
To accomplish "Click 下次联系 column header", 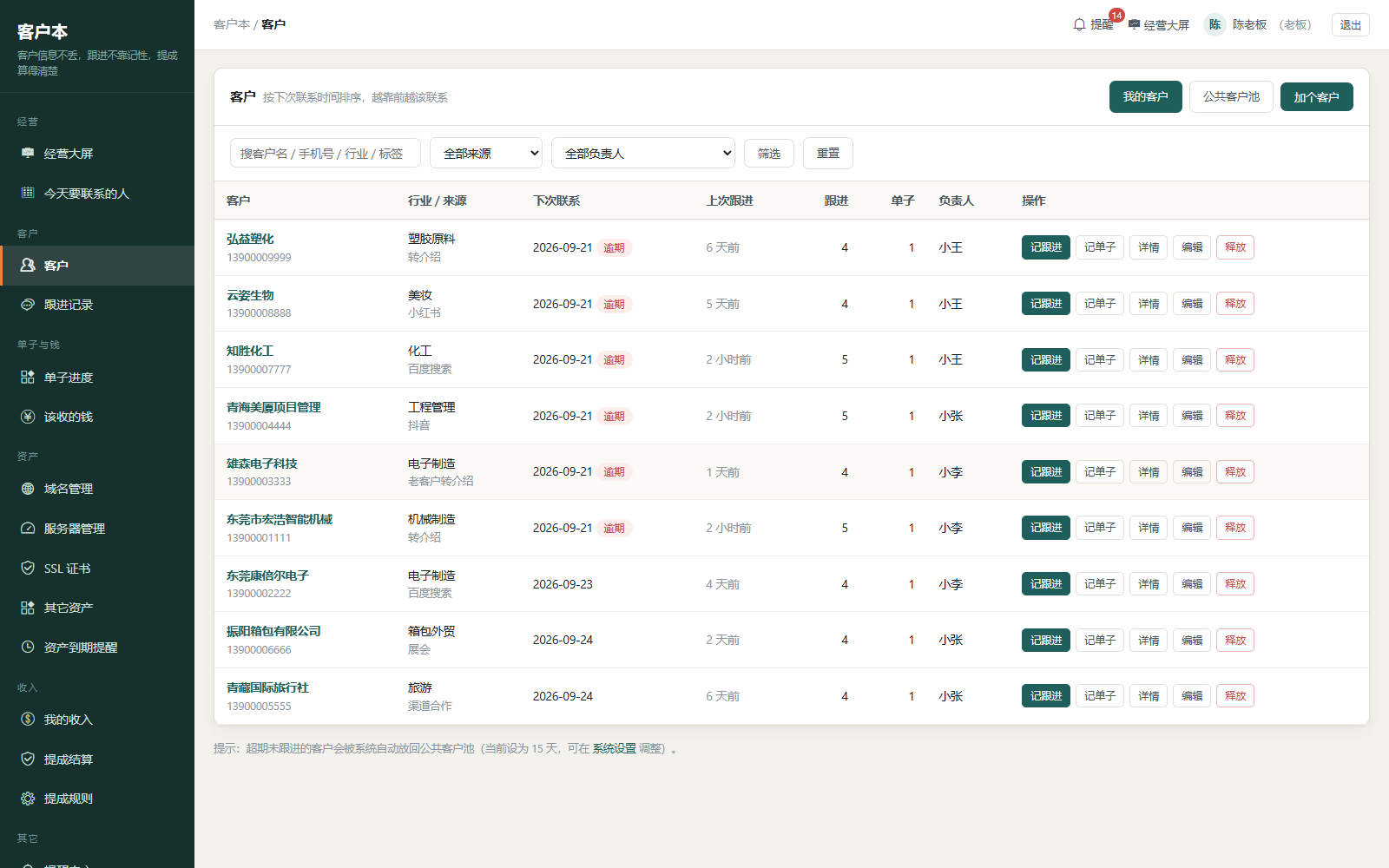I will tap(556, 201).
